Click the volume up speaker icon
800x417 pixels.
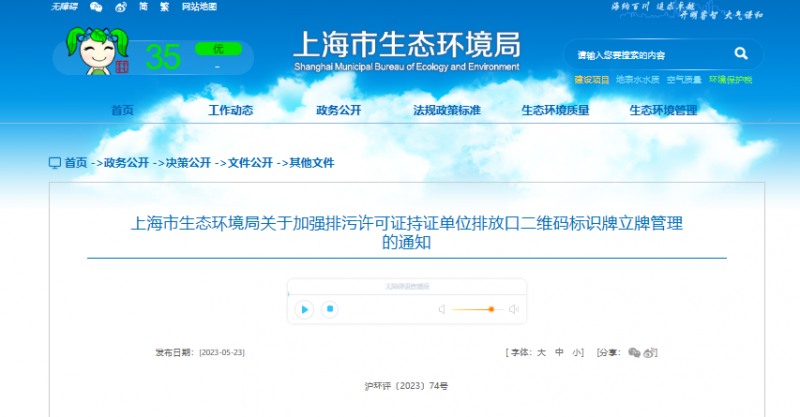[x=514, y=309]
